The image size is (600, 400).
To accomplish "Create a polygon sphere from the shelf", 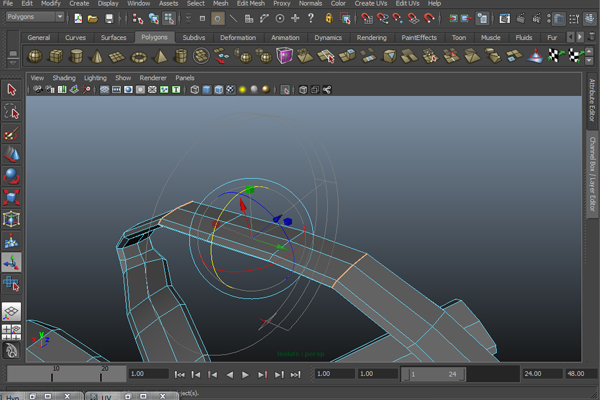I will click(x=35, y=56).
